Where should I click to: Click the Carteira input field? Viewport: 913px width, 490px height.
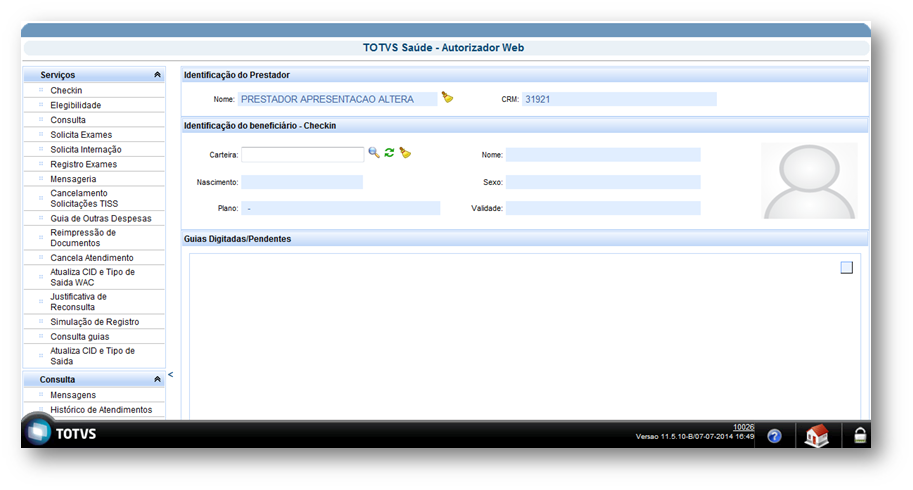point(303,154)
